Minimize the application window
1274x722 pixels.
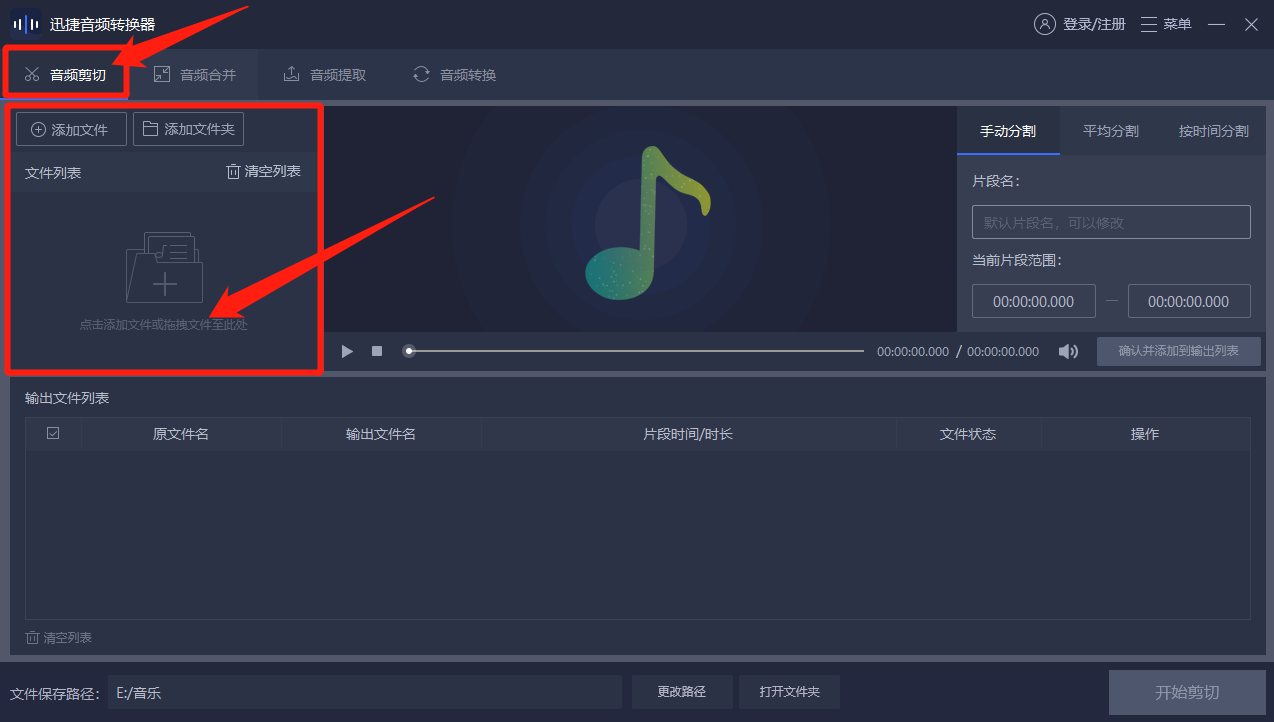(x=1216, y=24)
